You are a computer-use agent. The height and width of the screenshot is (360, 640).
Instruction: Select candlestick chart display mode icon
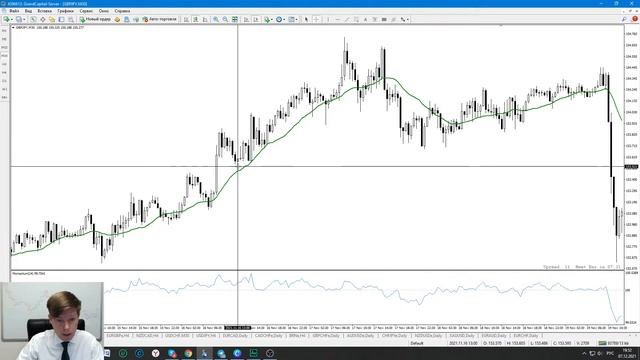(196, 19)
